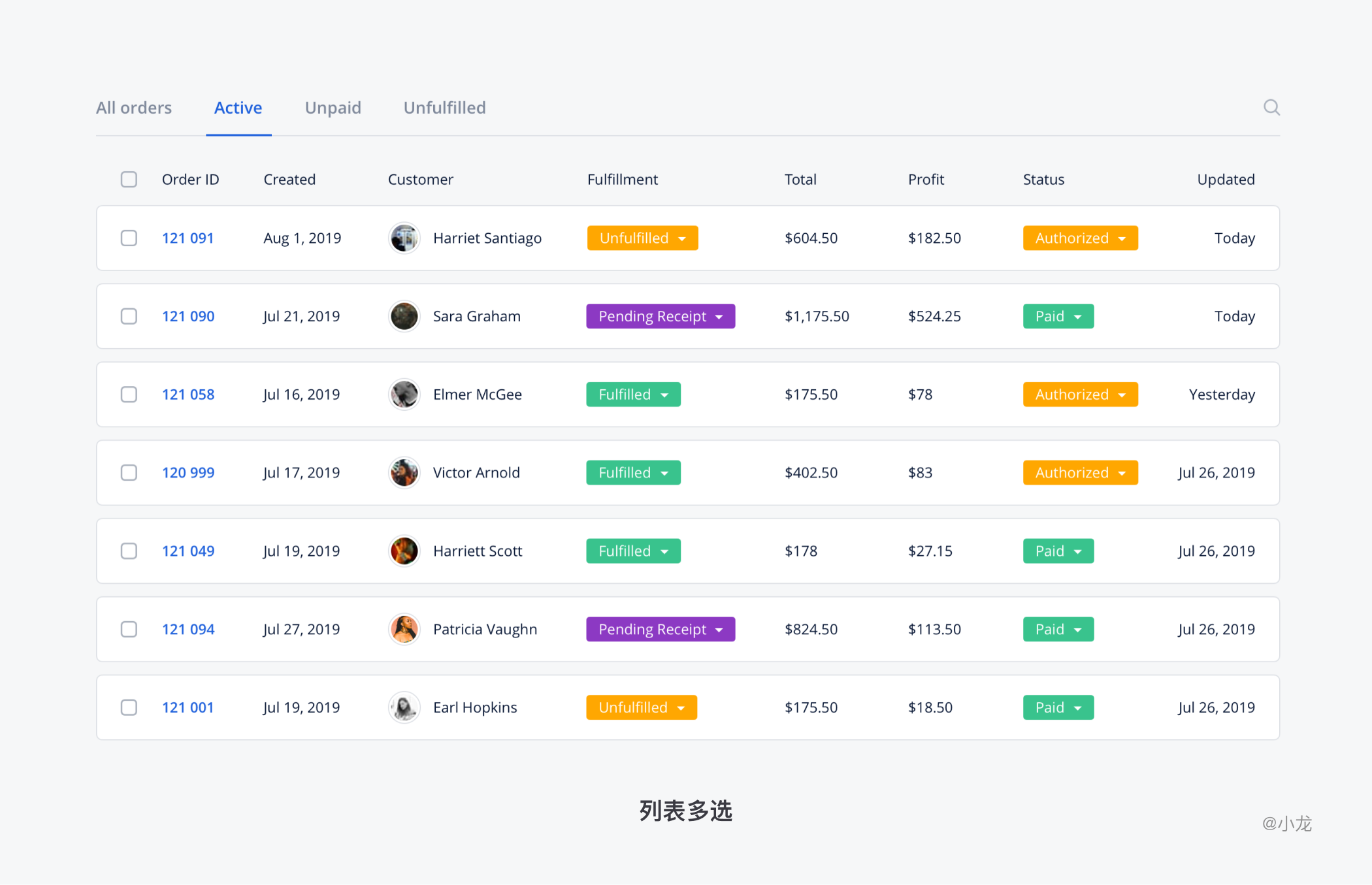The image size is (1372, 885).
Task: Click Harriett Scott's avatar photo
Action: point(404,551)
